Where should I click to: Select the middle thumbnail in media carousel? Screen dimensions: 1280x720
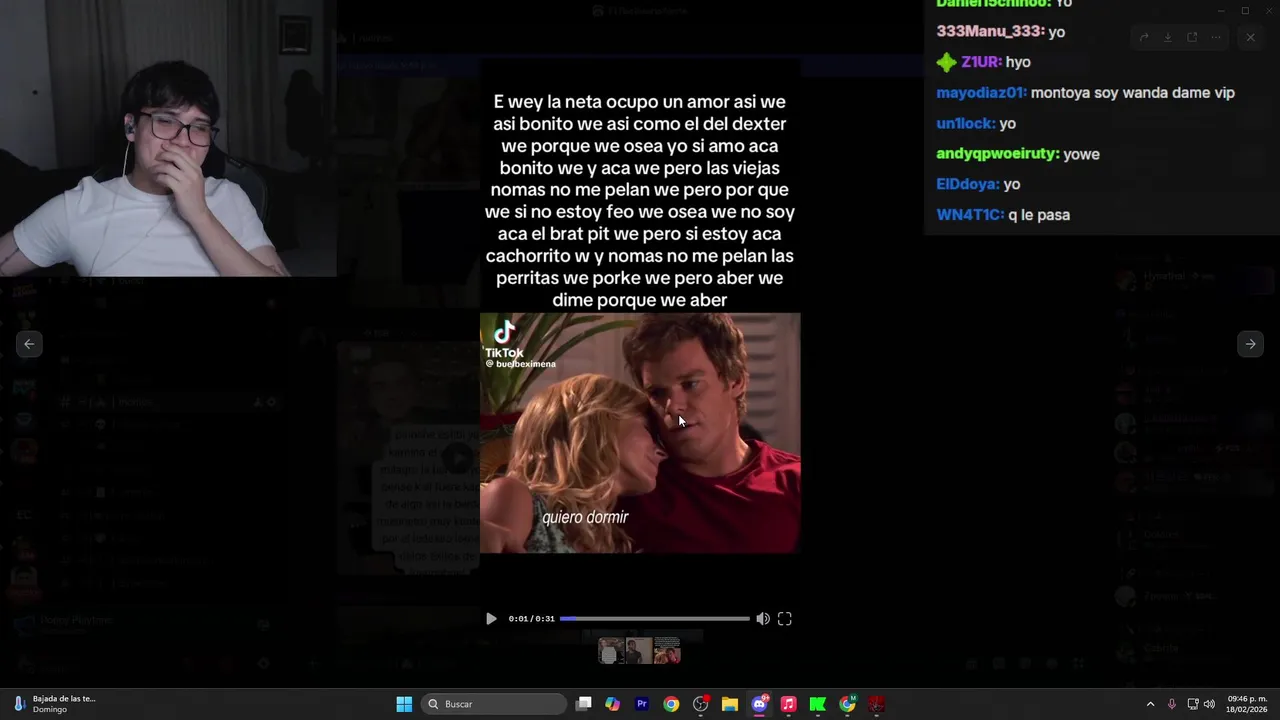tap(639, 651)
